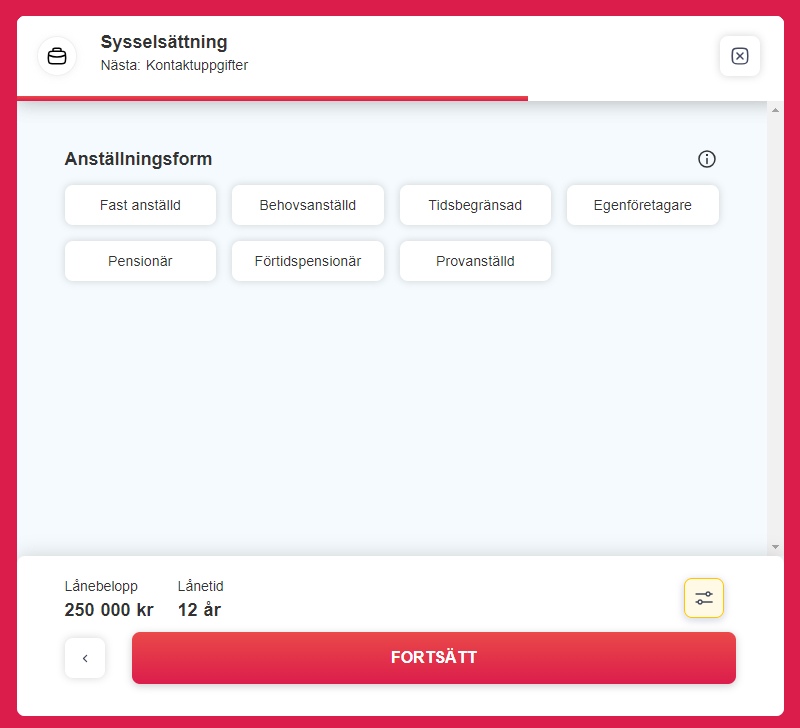The image size is (800, 728).
Task: Open the loan adjustment sliders icon
Action: pos(704,597)
